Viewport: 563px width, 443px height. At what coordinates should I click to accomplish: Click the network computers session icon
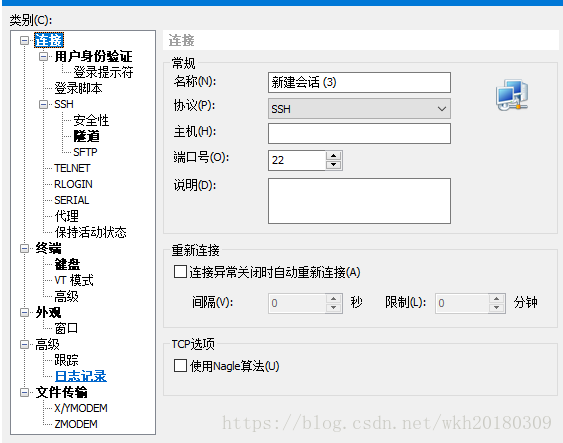click(512, 95)
